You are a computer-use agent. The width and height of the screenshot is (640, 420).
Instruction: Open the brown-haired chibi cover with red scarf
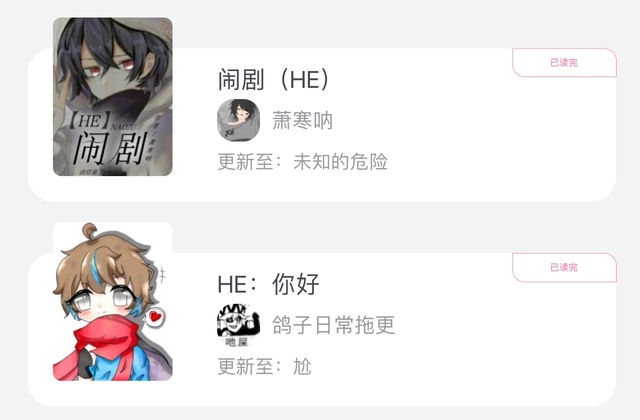tap(113, 302)
